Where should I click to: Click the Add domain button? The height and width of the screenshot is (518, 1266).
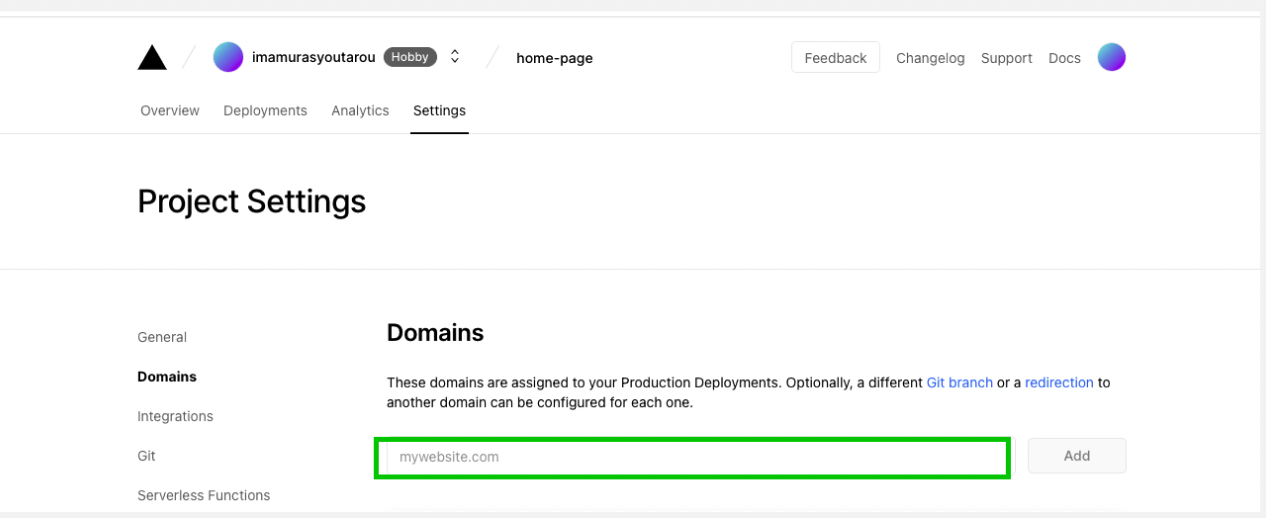click(1077, 456)
